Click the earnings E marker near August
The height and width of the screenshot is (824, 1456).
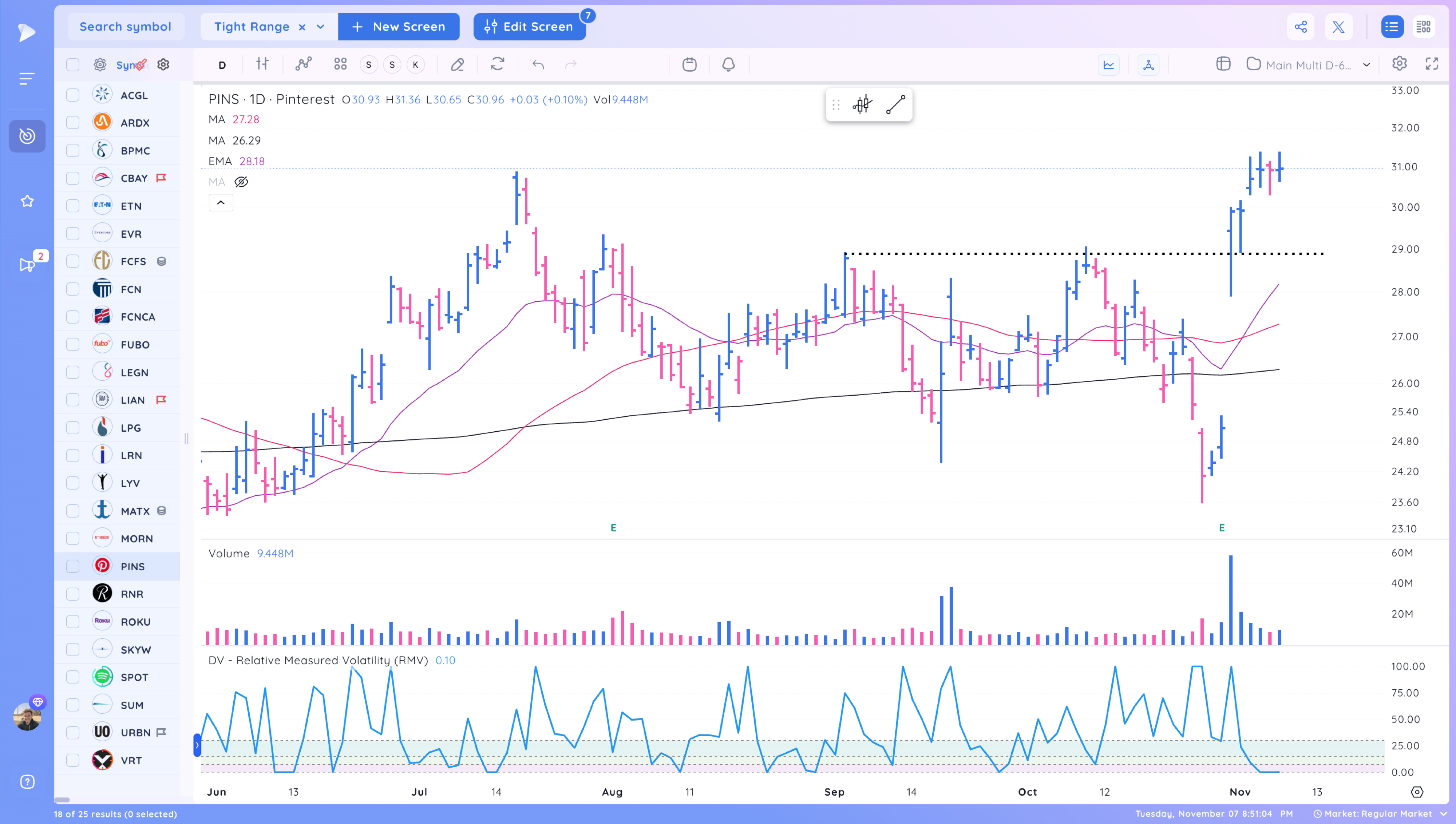pos(613,528)
